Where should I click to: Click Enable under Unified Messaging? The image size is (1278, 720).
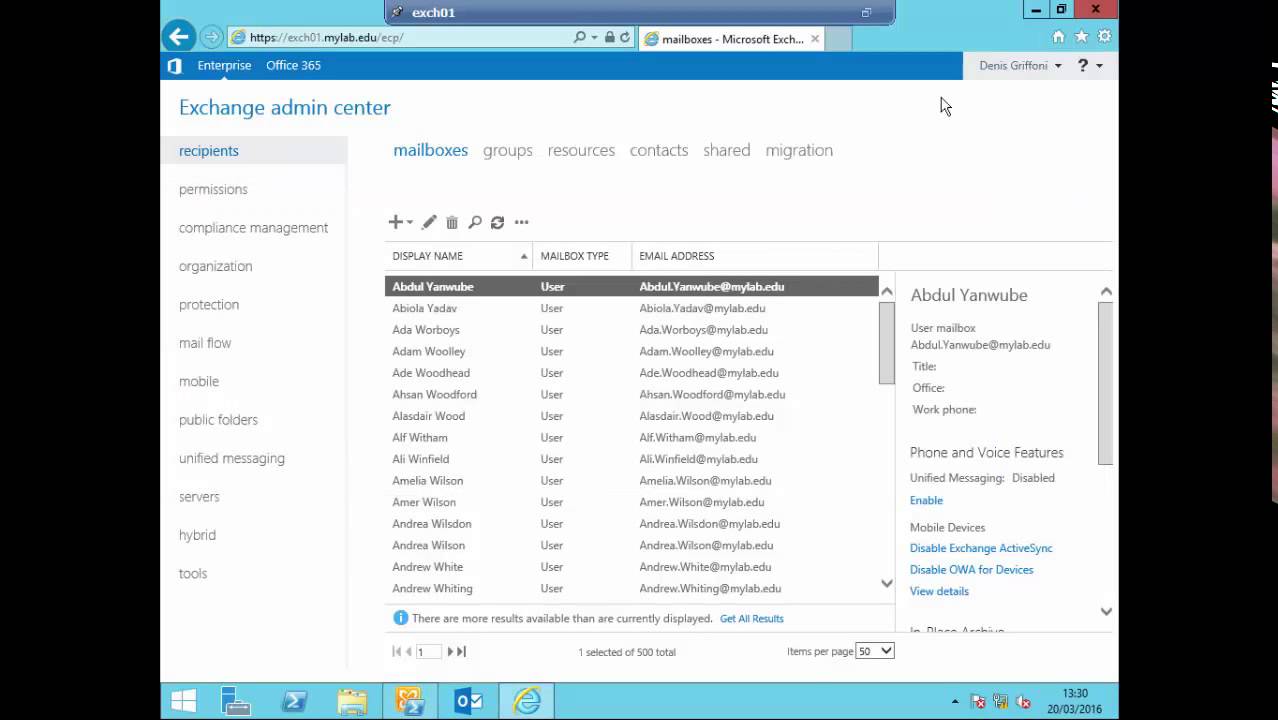pos(926,500)
